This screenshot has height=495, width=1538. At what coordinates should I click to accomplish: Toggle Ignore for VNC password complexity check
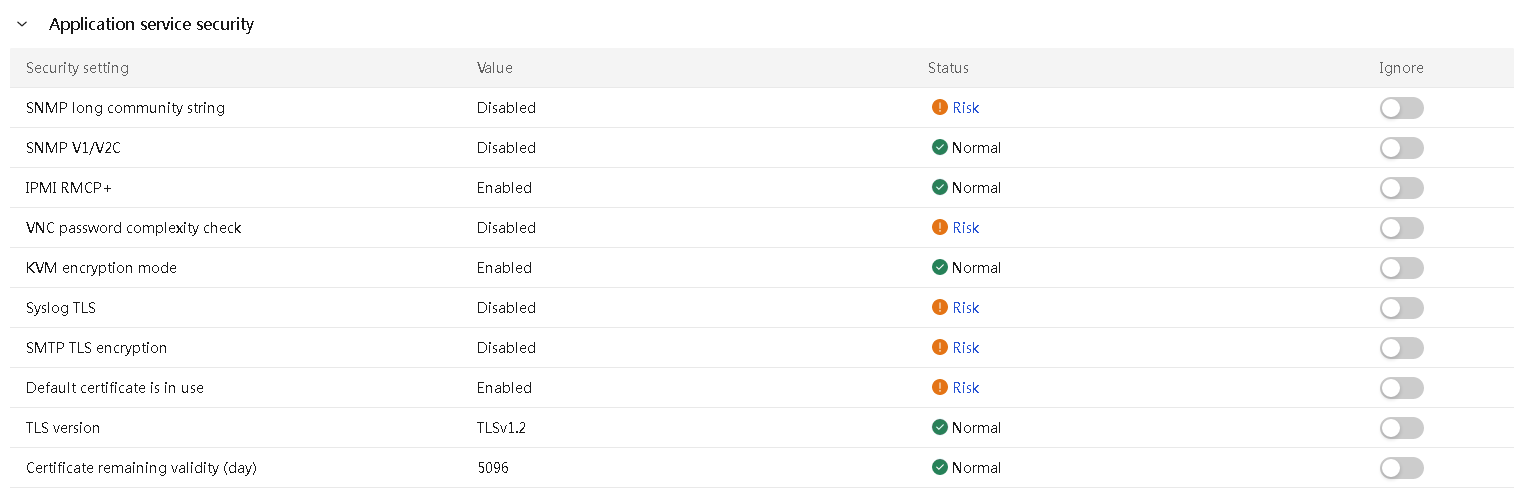coord(1401,228)
